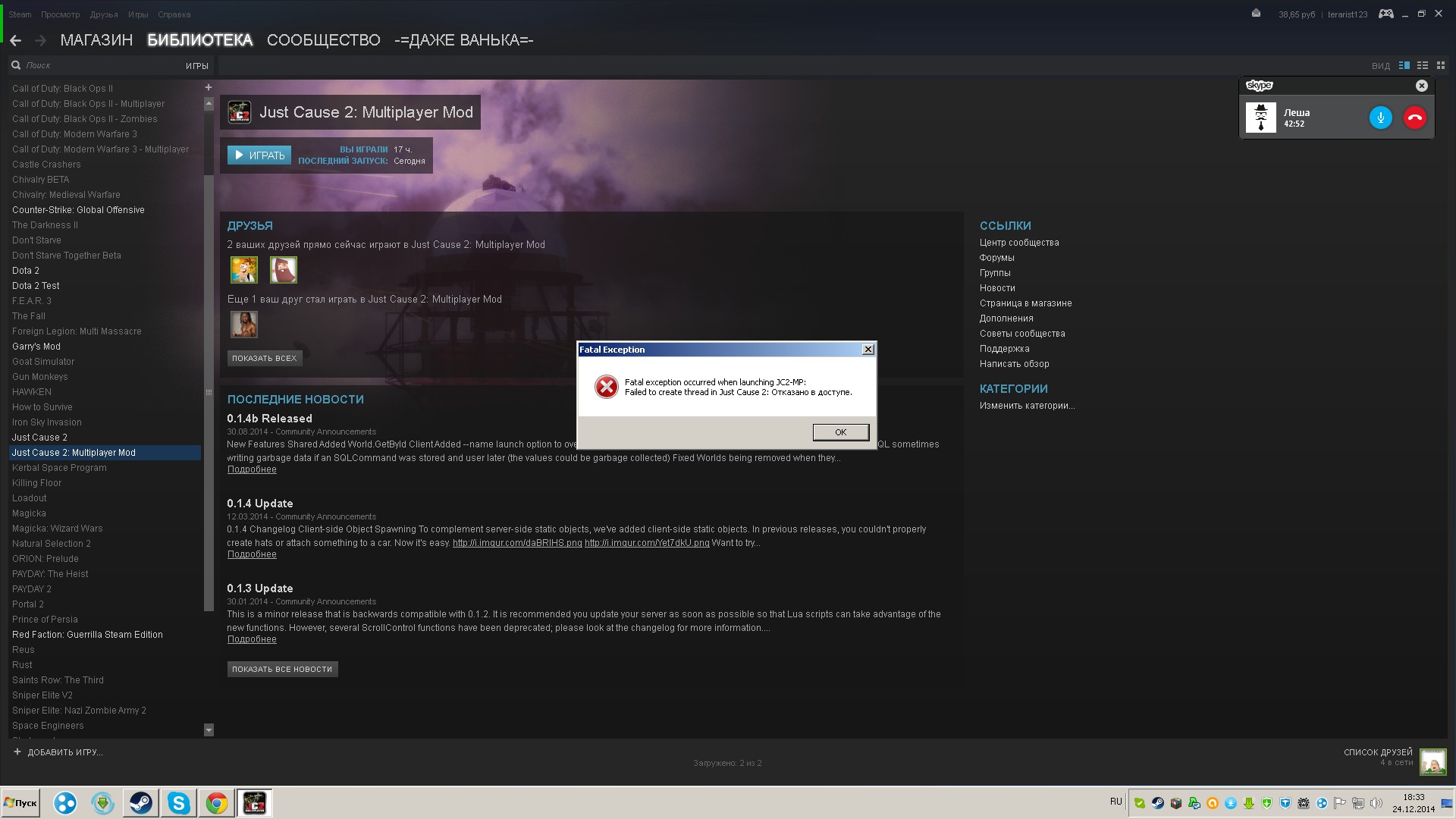Select Garry's Mod in game list

[36, 347]
